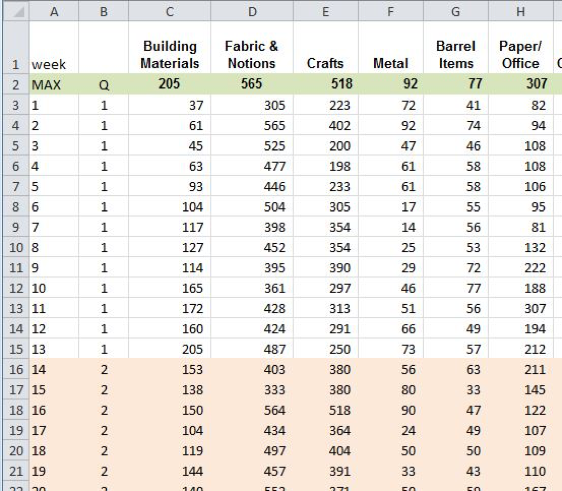The height and width of the screenshot is (491, 562).
Task: Select row 10 header
Action: 16,247
